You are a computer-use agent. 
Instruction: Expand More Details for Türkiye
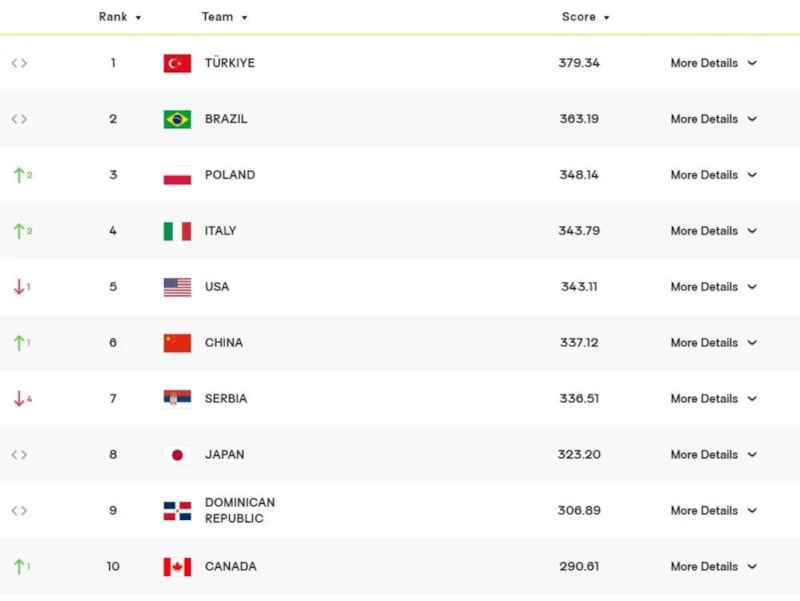tap(713, 63)
